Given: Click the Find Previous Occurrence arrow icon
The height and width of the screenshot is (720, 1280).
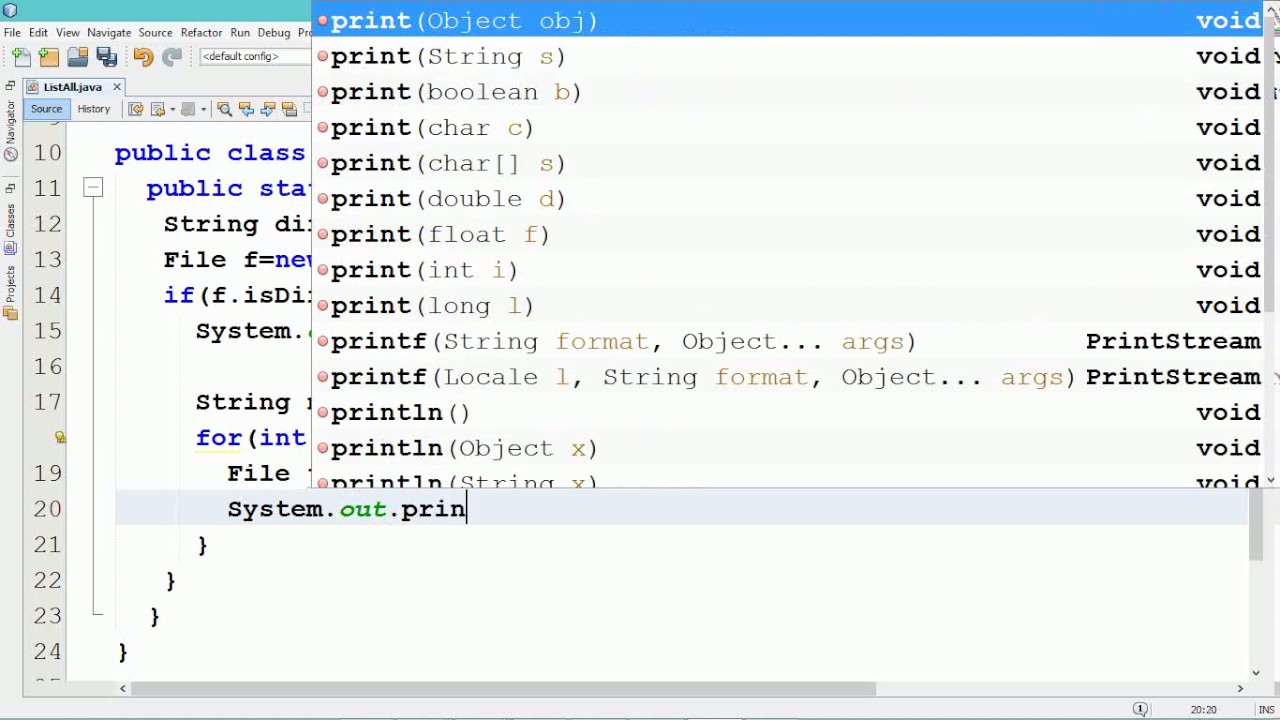Looking at the screenshot, I should 246,109.
